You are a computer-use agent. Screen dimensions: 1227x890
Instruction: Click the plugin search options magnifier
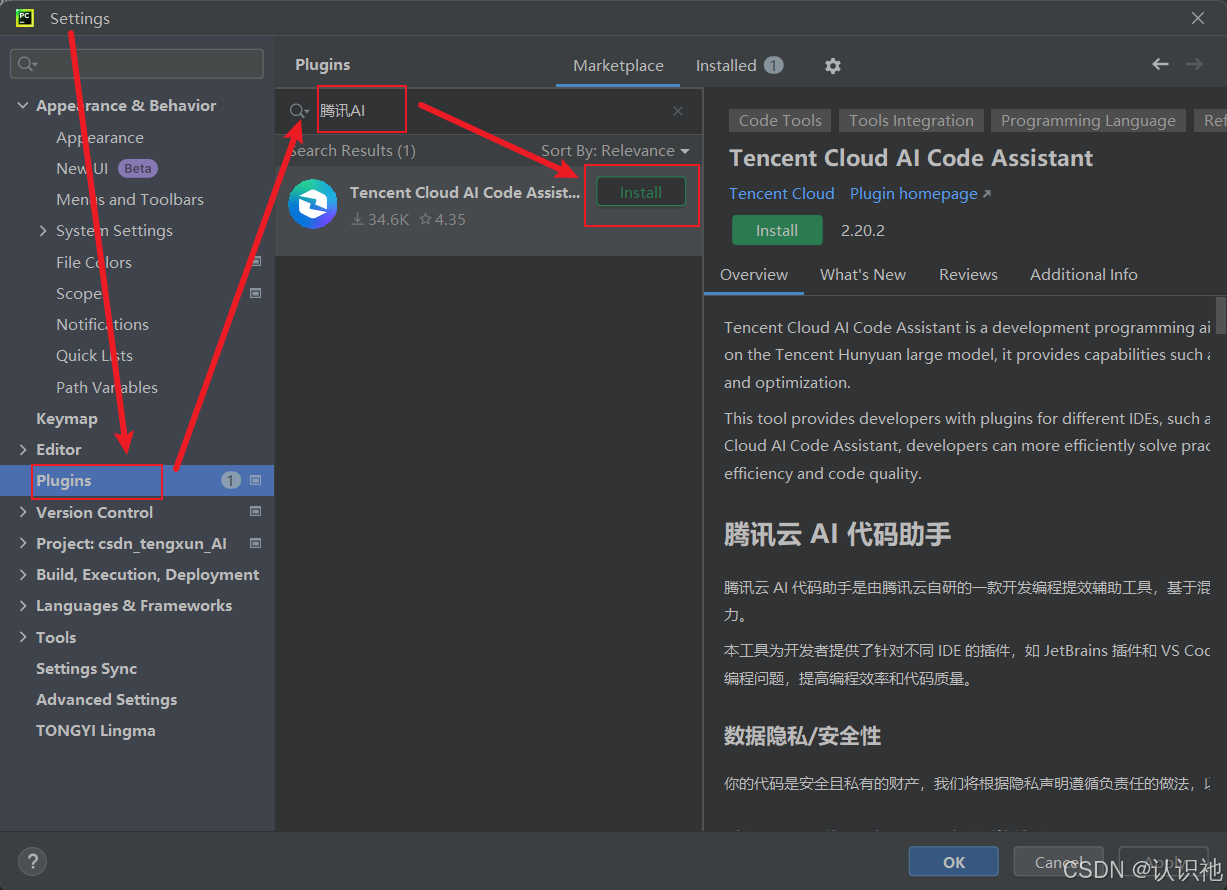299,111
